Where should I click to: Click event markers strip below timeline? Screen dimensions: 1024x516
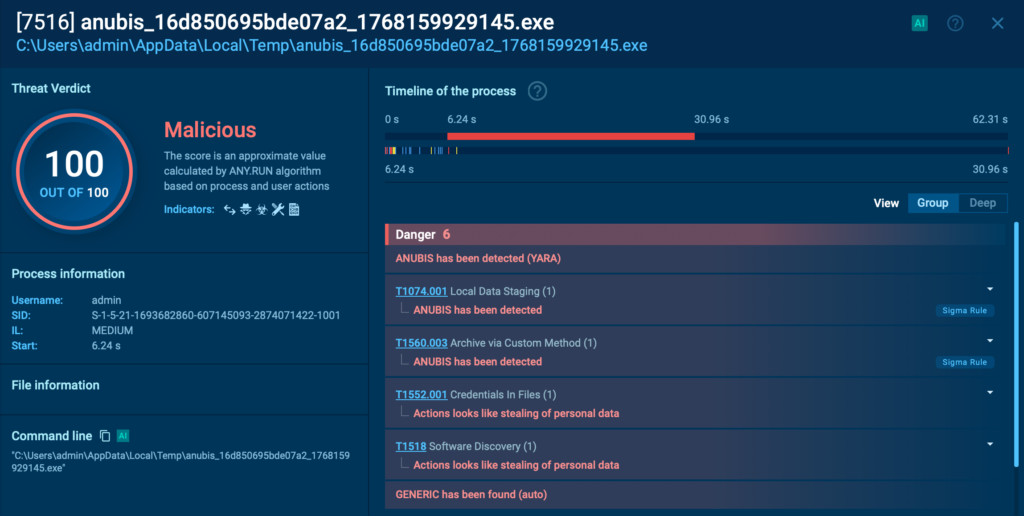696,151
